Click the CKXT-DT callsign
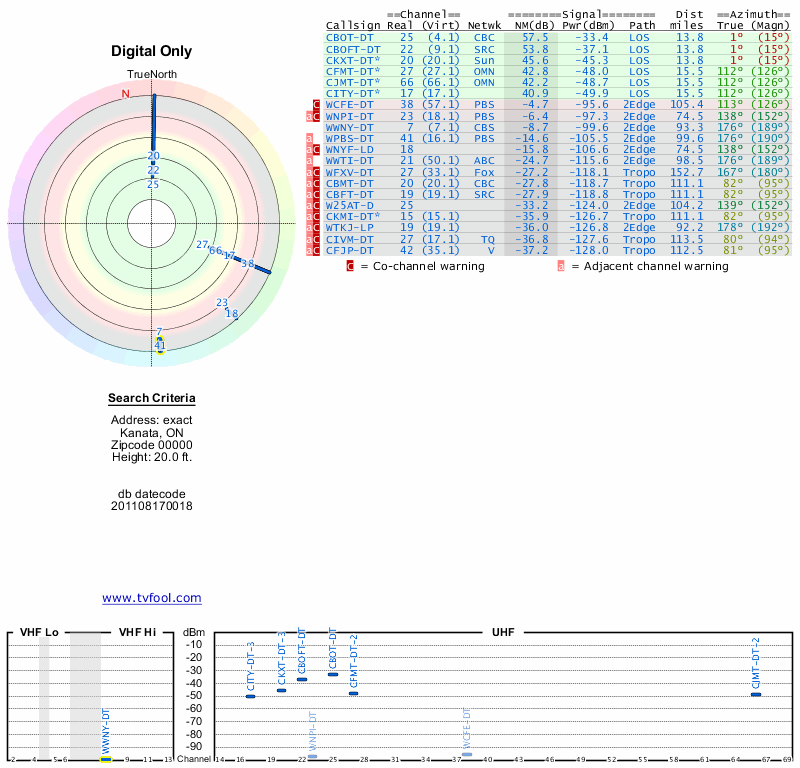The height and width of the screenshot is (768, 800). coord(353,60)
